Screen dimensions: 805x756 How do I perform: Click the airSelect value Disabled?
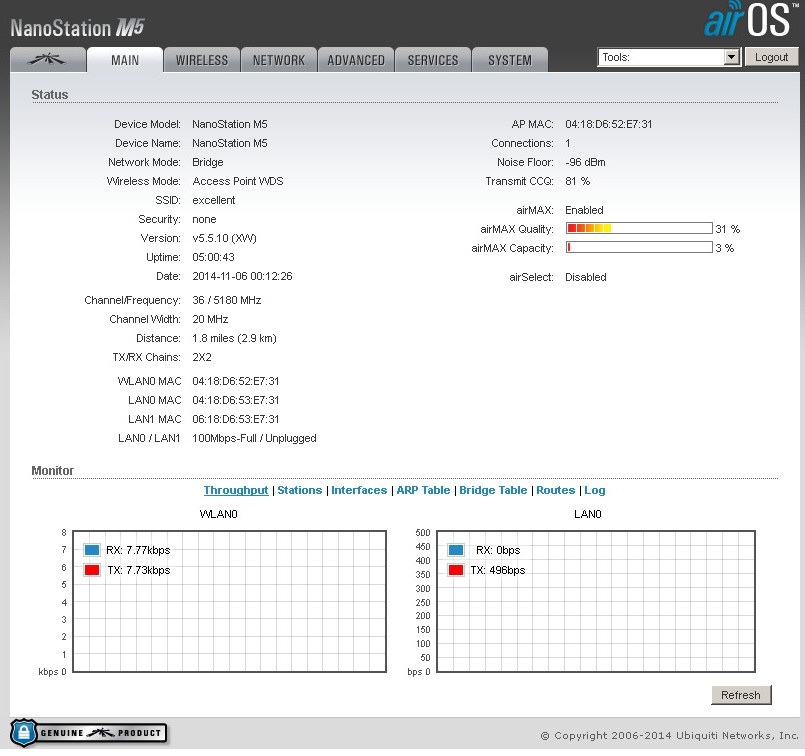[x=586, y=277]
